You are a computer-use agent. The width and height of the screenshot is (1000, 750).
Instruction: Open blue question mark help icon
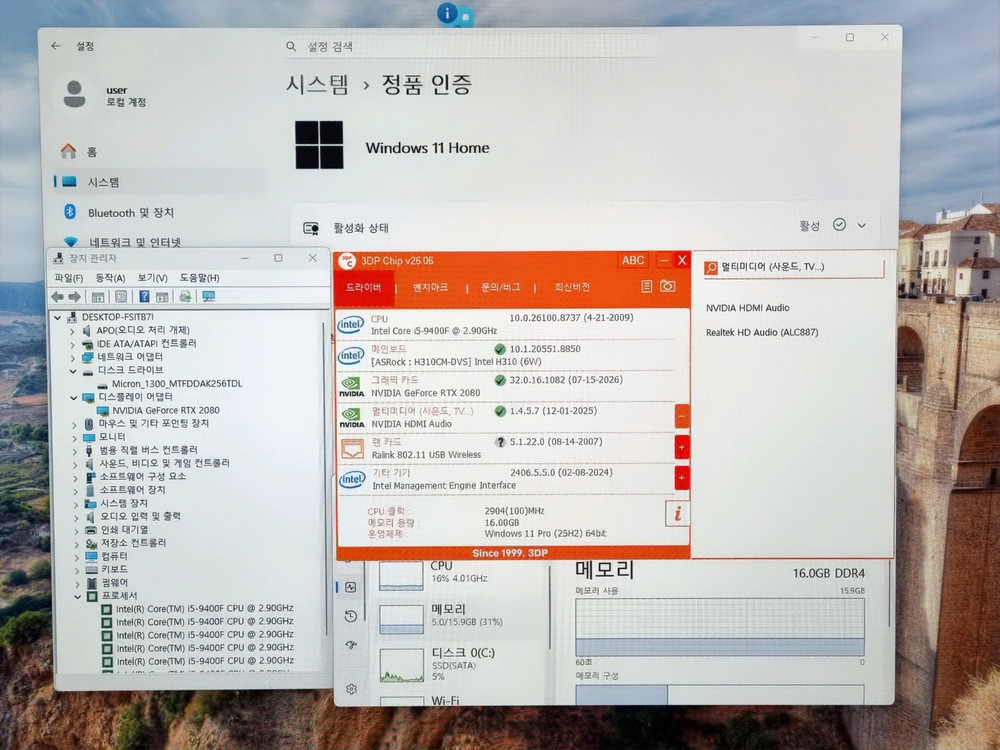[x=144, y=297]
